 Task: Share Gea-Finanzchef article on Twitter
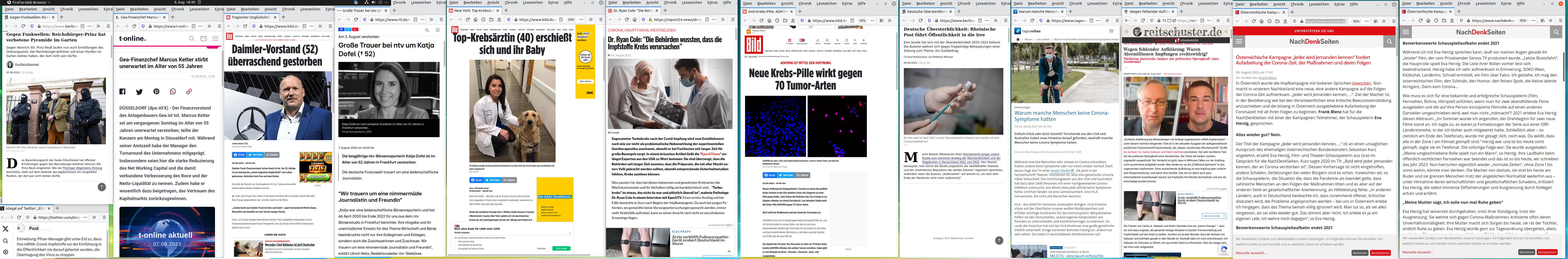pyautogui.click(x=139, y=92)
